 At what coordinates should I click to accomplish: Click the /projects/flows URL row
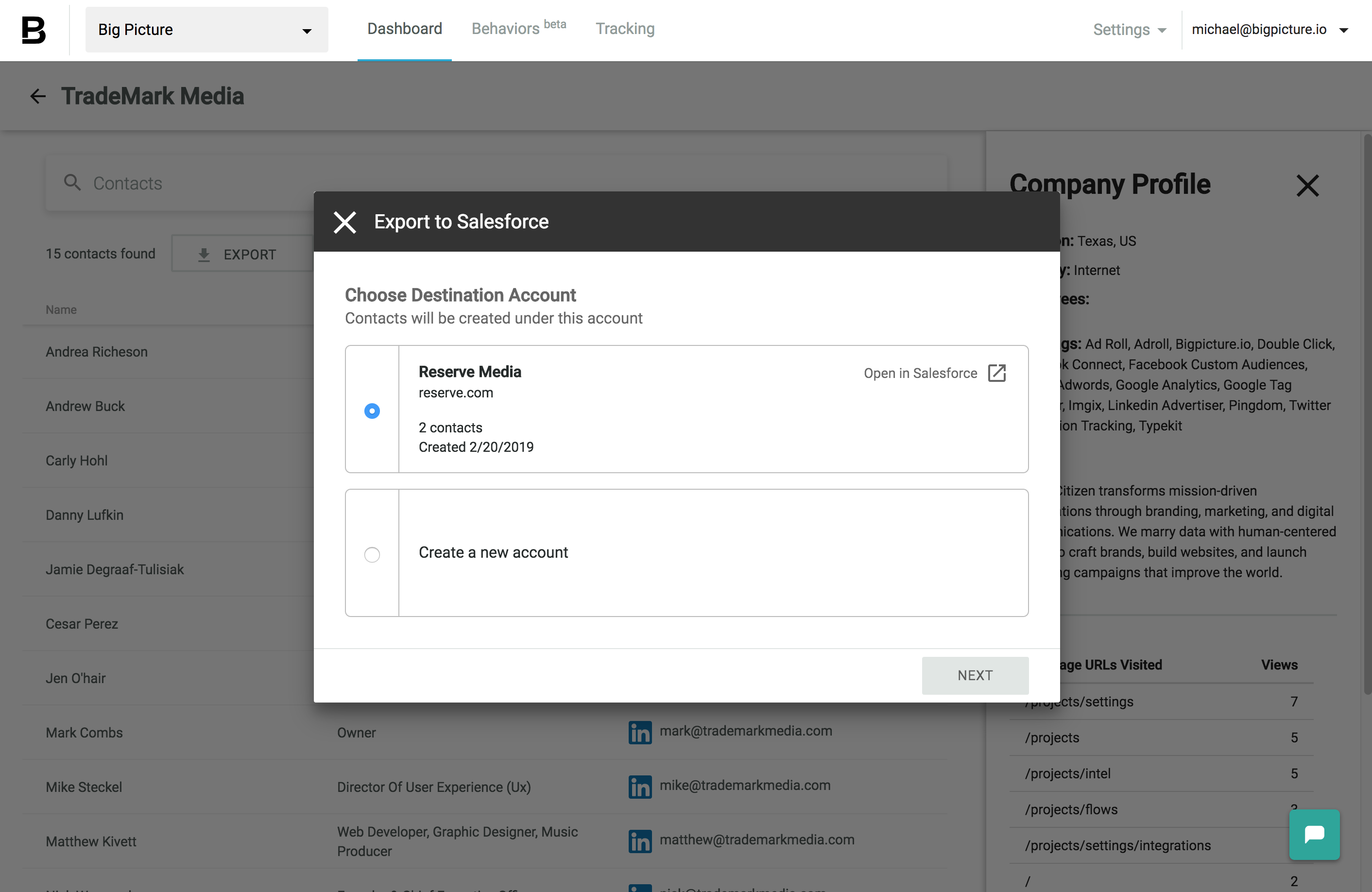(1161, 809)
